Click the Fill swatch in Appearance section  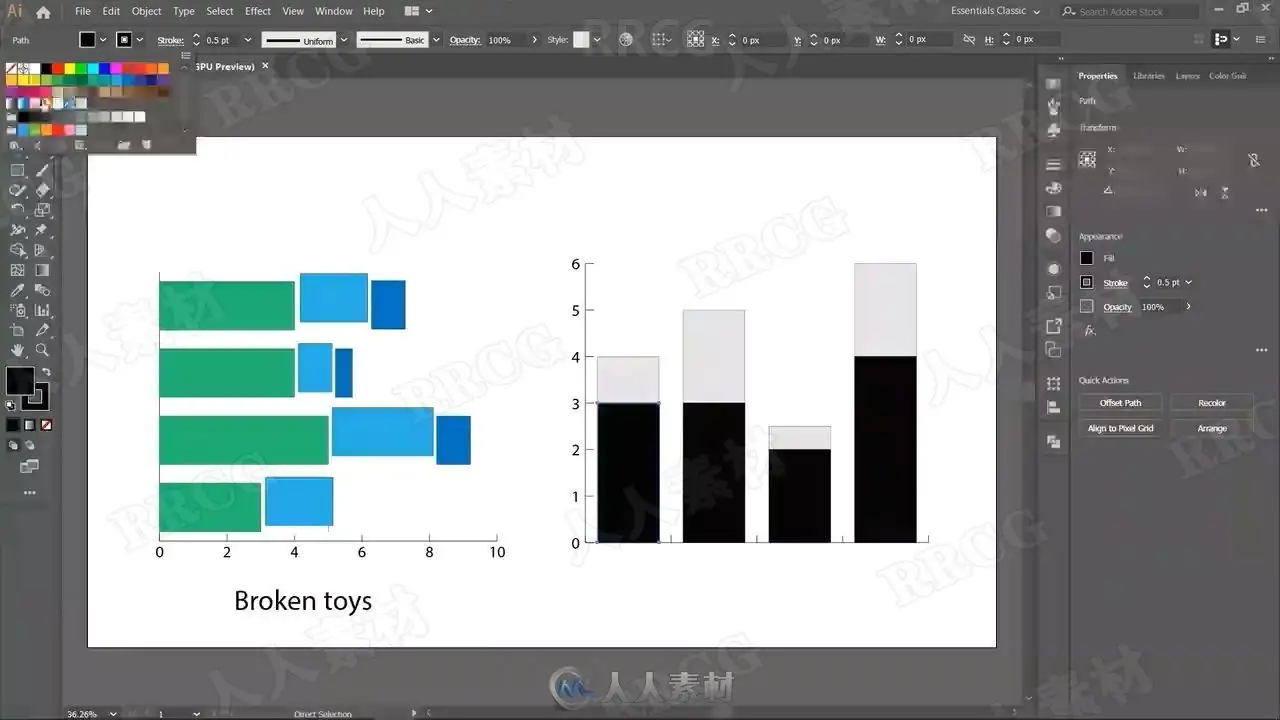[x=1087, y=258]
